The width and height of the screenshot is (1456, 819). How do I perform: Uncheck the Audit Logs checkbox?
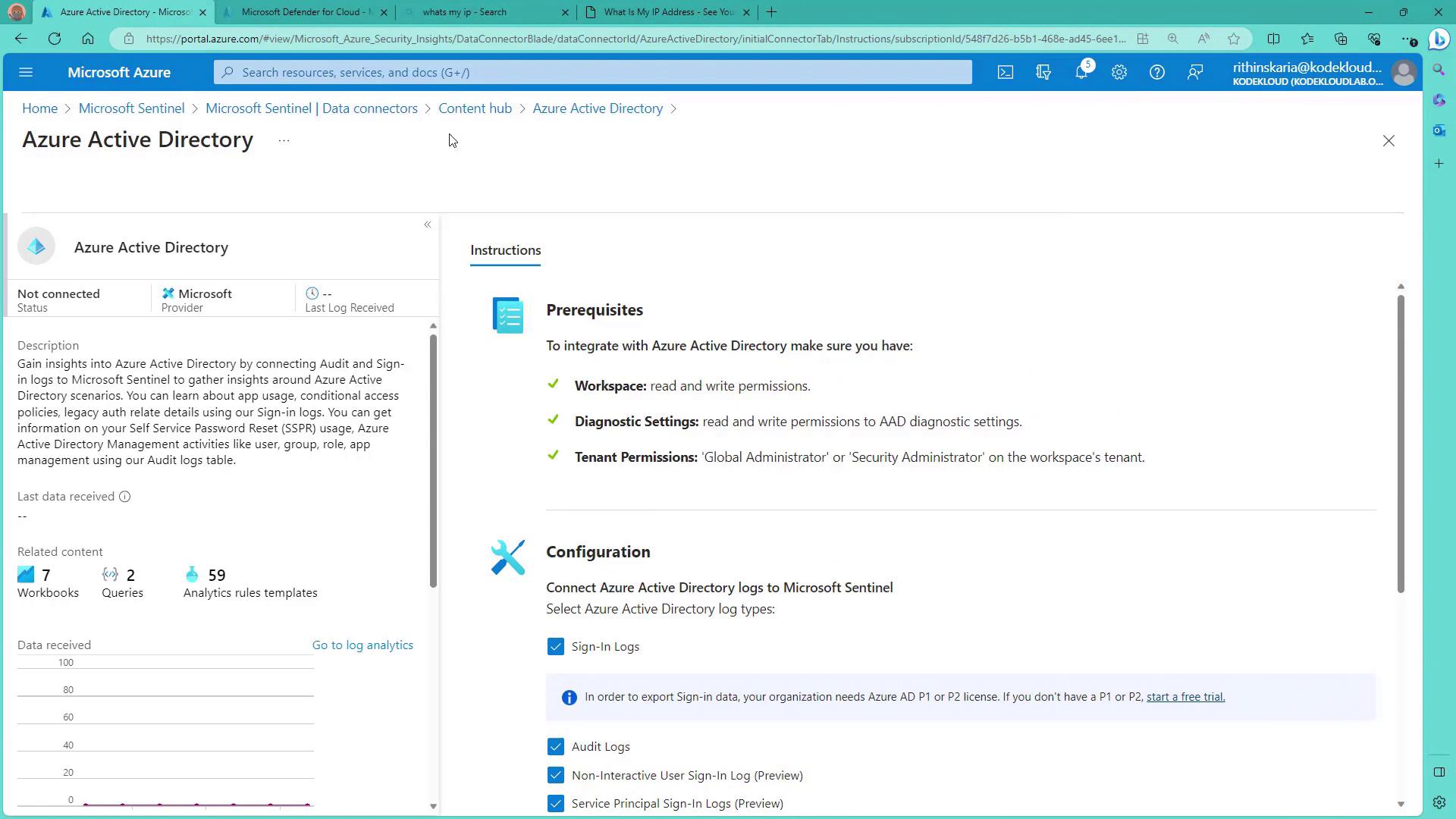[x=555, y=747]
